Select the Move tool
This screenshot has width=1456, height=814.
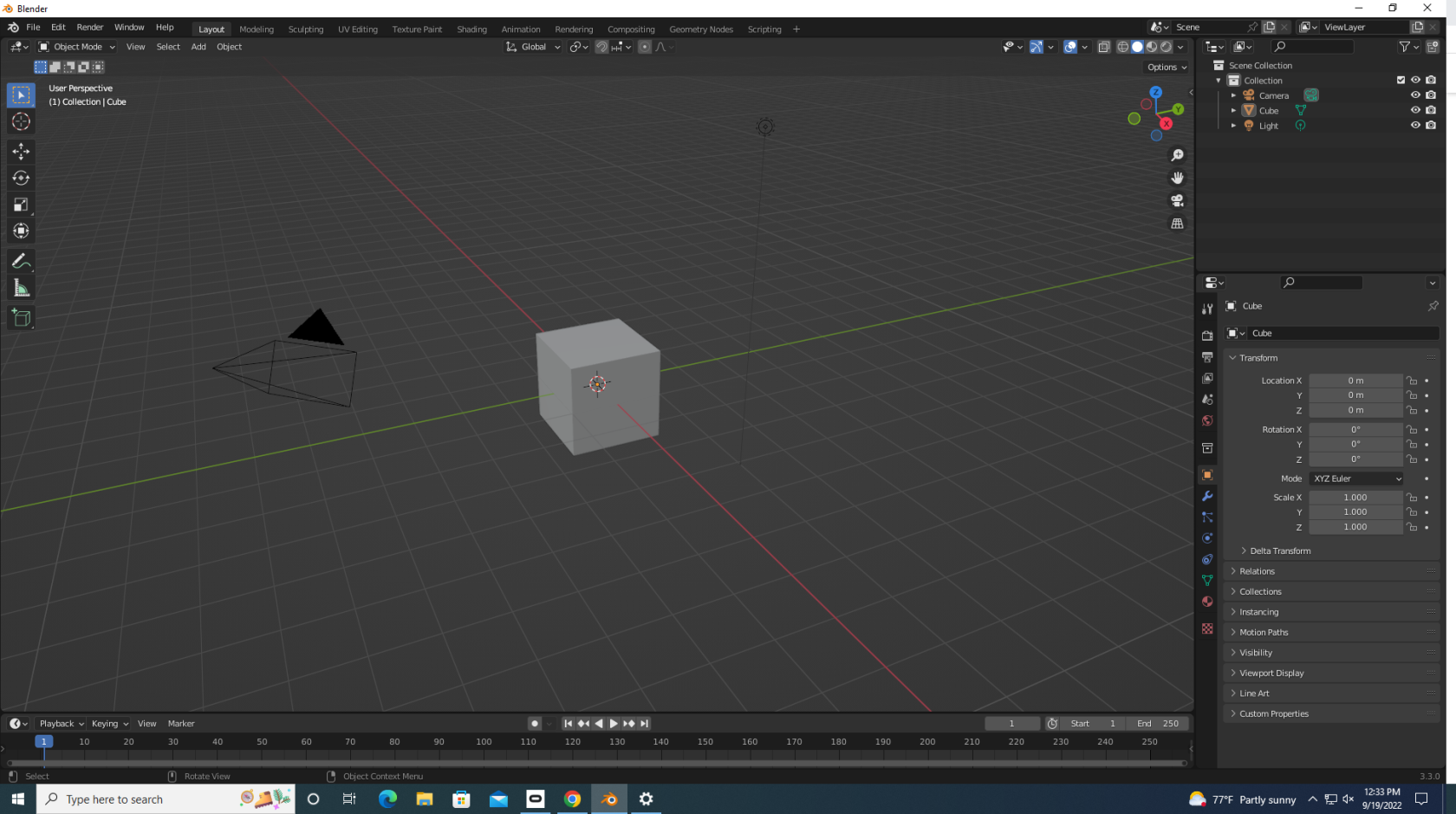pyautogui.click(x=21, y=152)
